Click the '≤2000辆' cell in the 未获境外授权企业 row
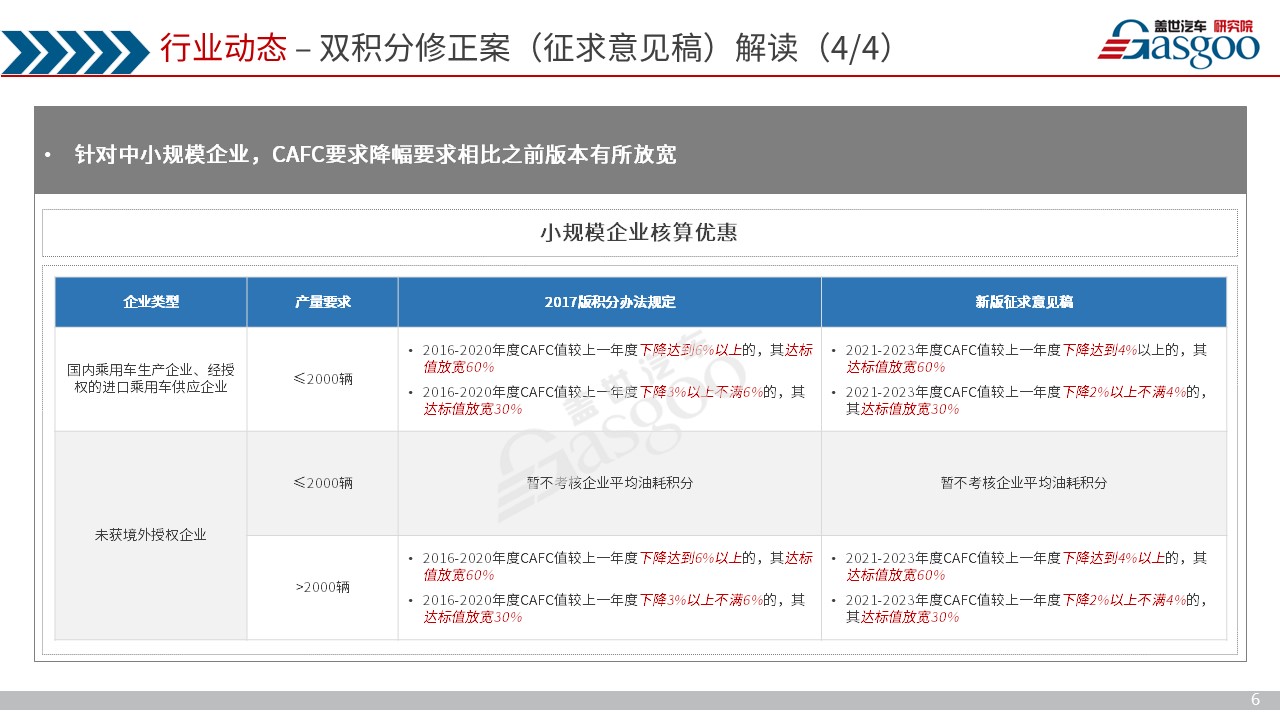1280x720 pixels. 322,483
